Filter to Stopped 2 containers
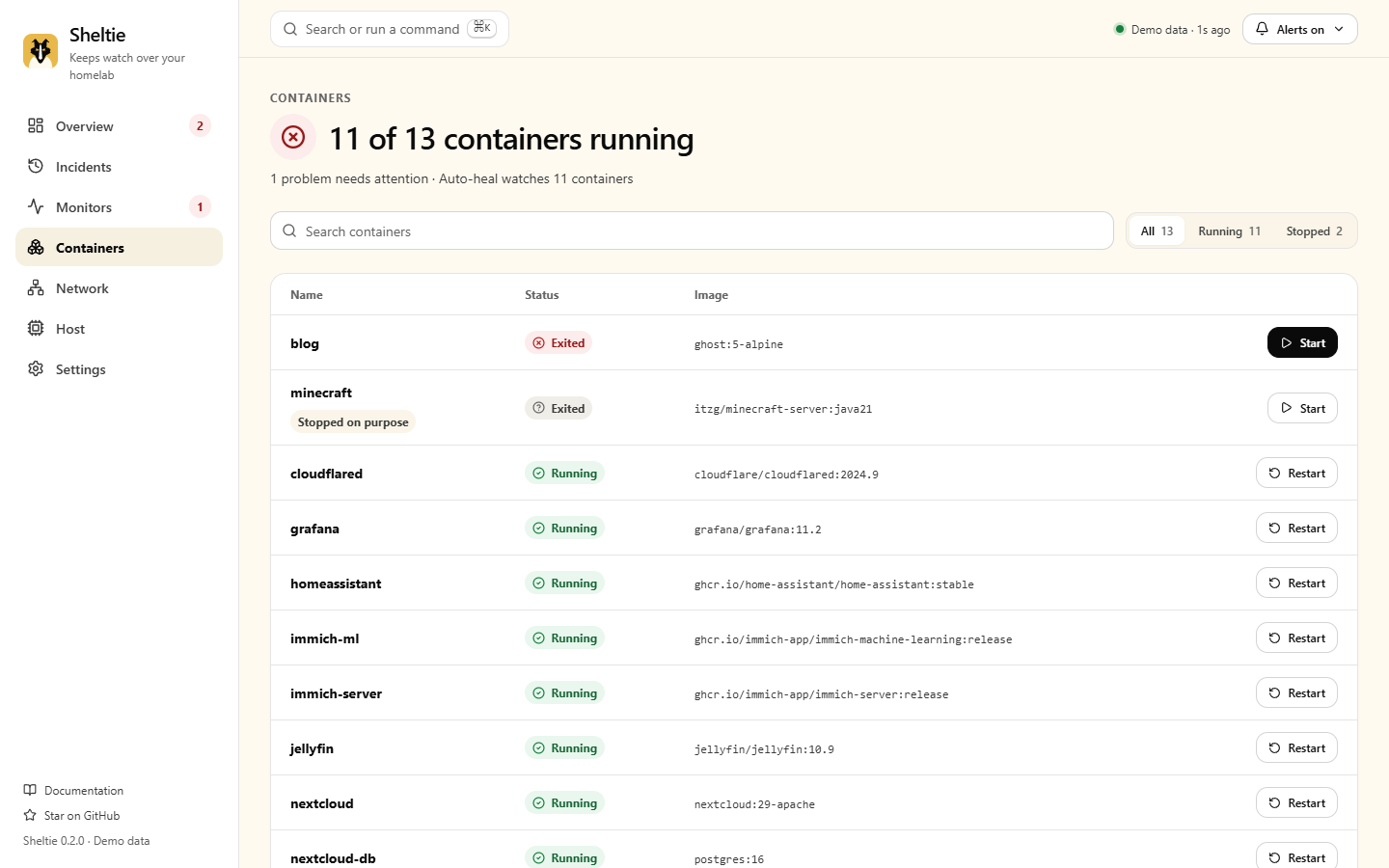1389x868 pixels. point(1314,231)
